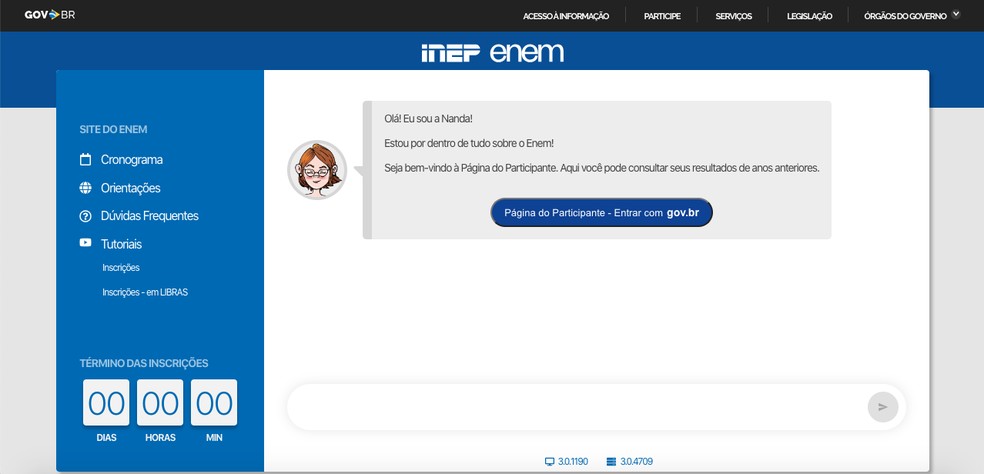Open the Tutoriais section link
This screenshot has width=984, height=474.
coord(121,244)
